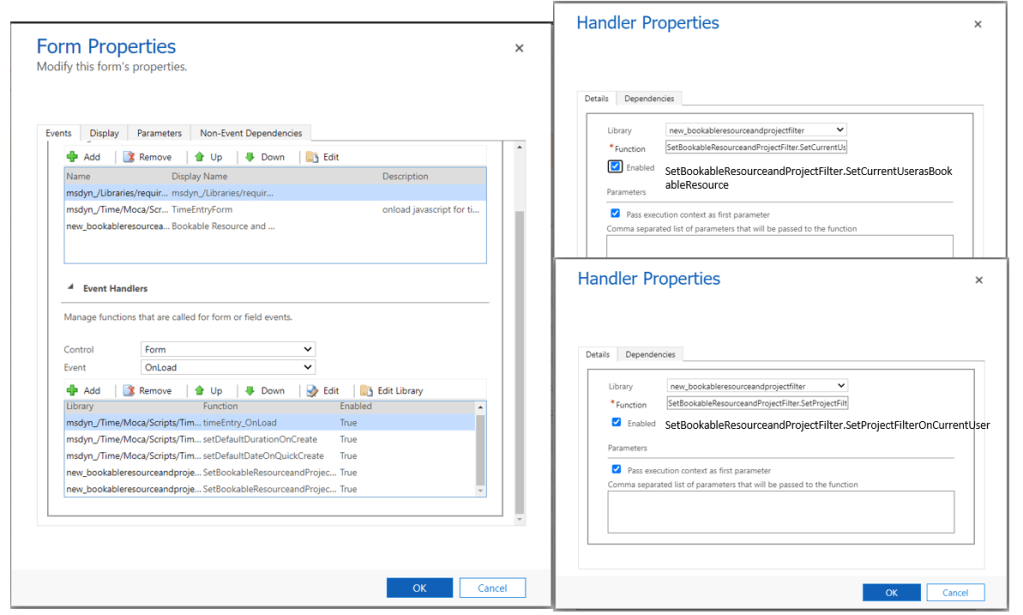
Task: Click the Add icon in the Event Handlers toolbar
Action: coord(72,391)
